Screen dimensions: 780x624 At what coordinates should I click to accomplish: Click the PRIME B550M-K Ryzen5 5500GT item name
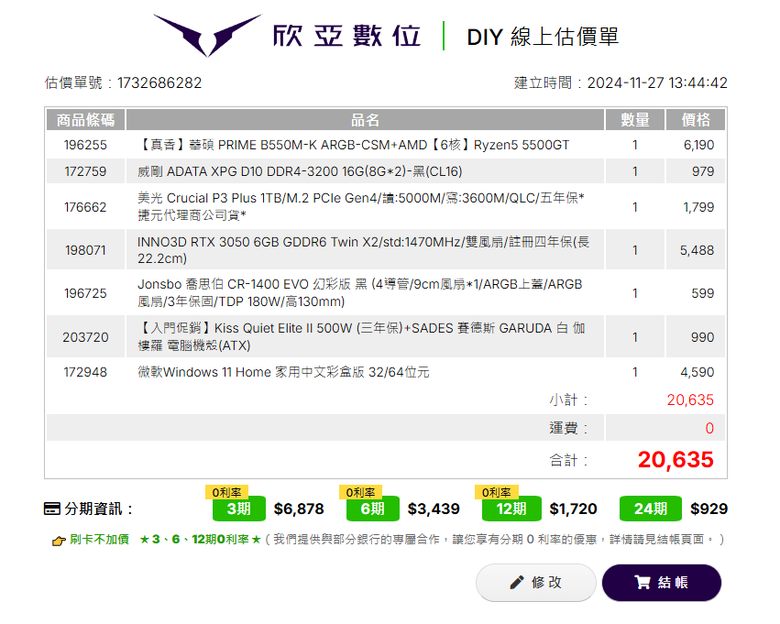pyautogui.click(x=353, y=145)
